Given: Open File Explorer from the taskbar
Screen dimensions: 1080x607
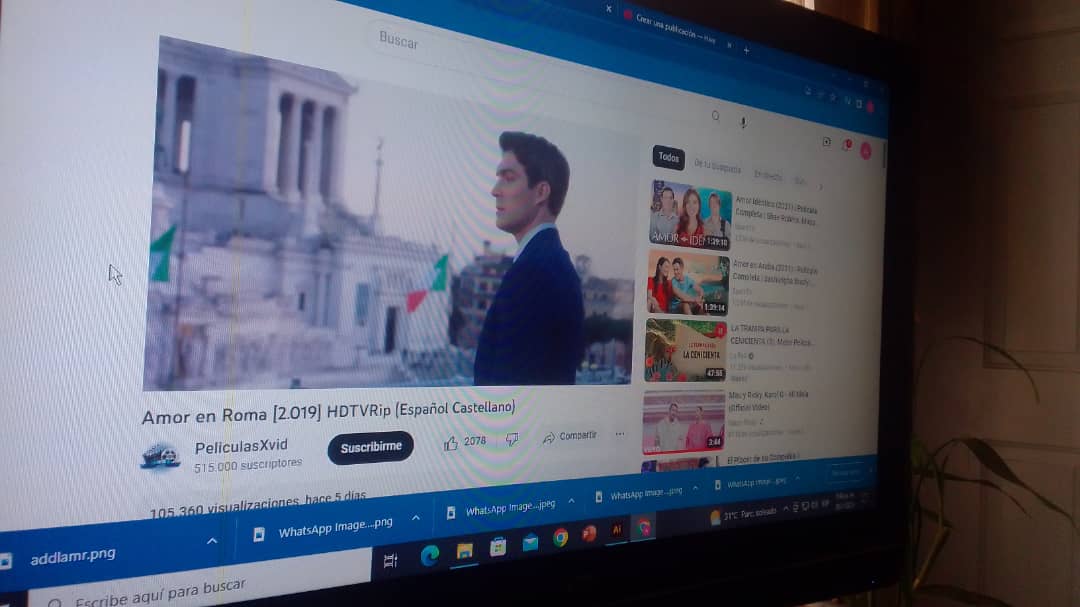Looking at the screenshot, I should [x=465, y=551].
